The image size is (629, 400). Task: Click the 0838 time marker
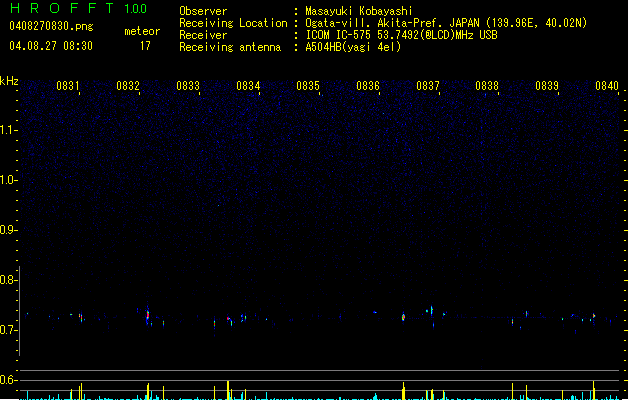[x=487, y=86]
